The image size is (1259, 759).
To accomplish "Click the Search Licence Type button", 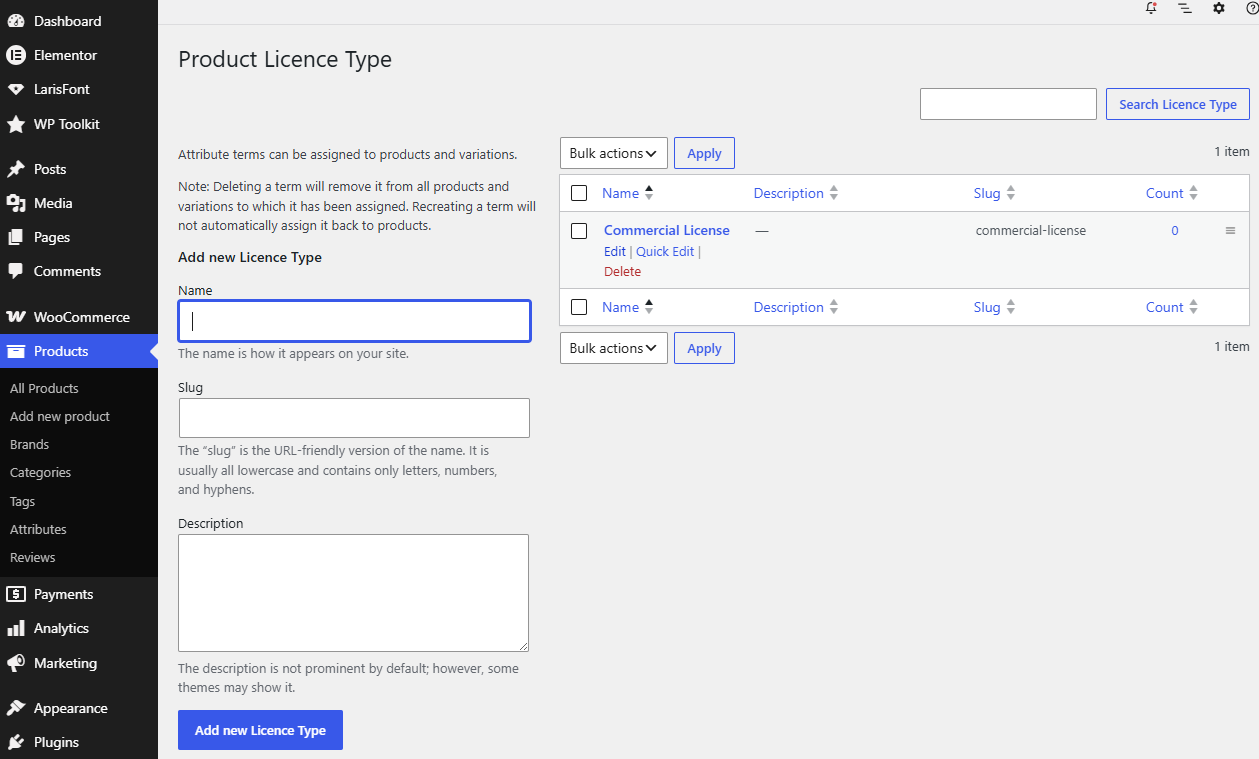I will (x=1178, y=104).
